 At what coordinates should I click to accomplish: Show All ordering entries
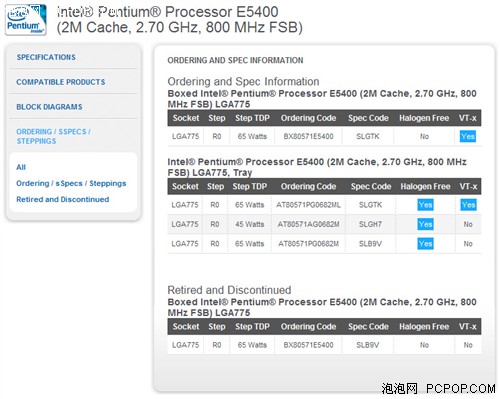(x=21, y=167)
